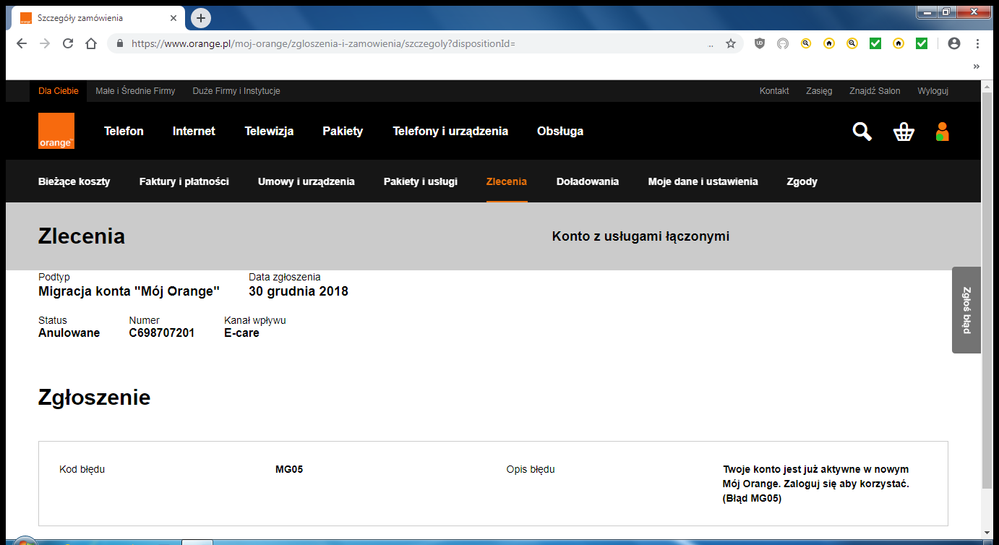Reload the page
This screenshot has height=545, width=999.
pos(68,43)
